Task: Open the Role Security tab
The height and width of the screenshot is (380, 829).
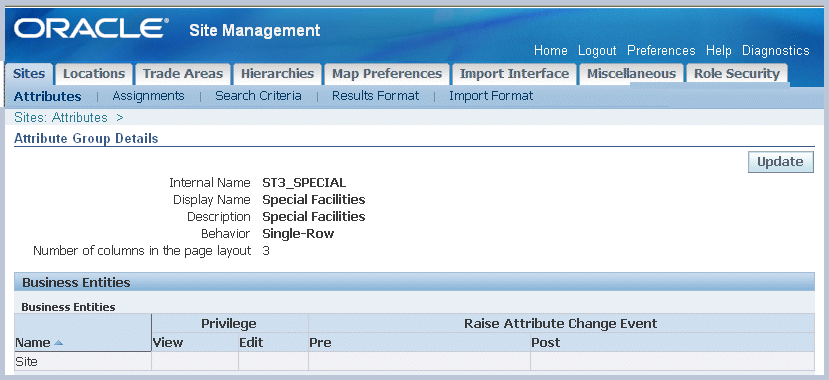Action: [736, 73]
